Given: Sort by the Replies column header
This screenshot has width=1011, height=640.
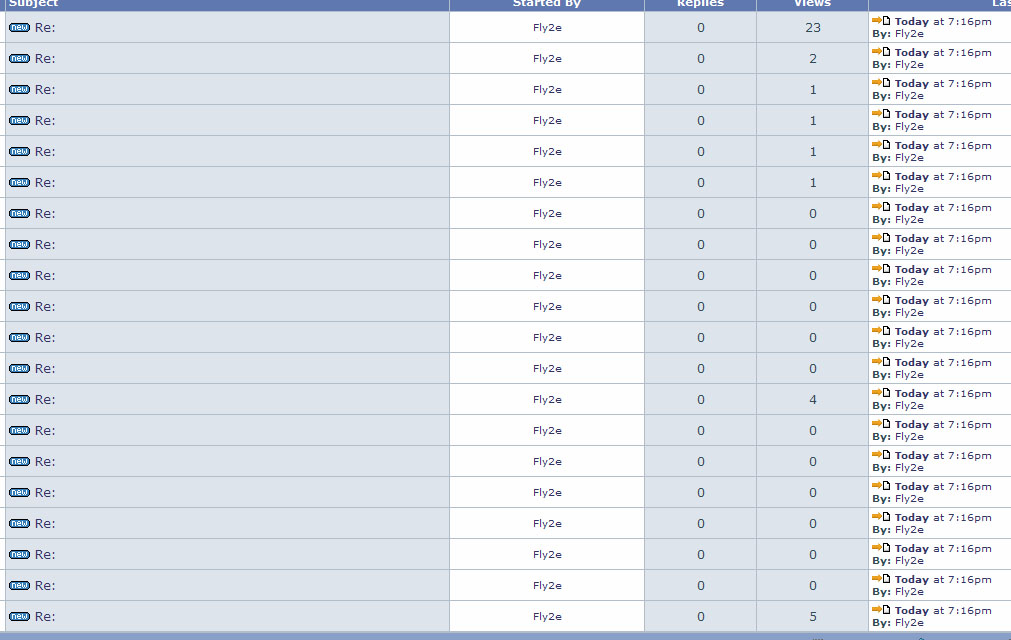Looking at the screenshot, I should 700,4.
